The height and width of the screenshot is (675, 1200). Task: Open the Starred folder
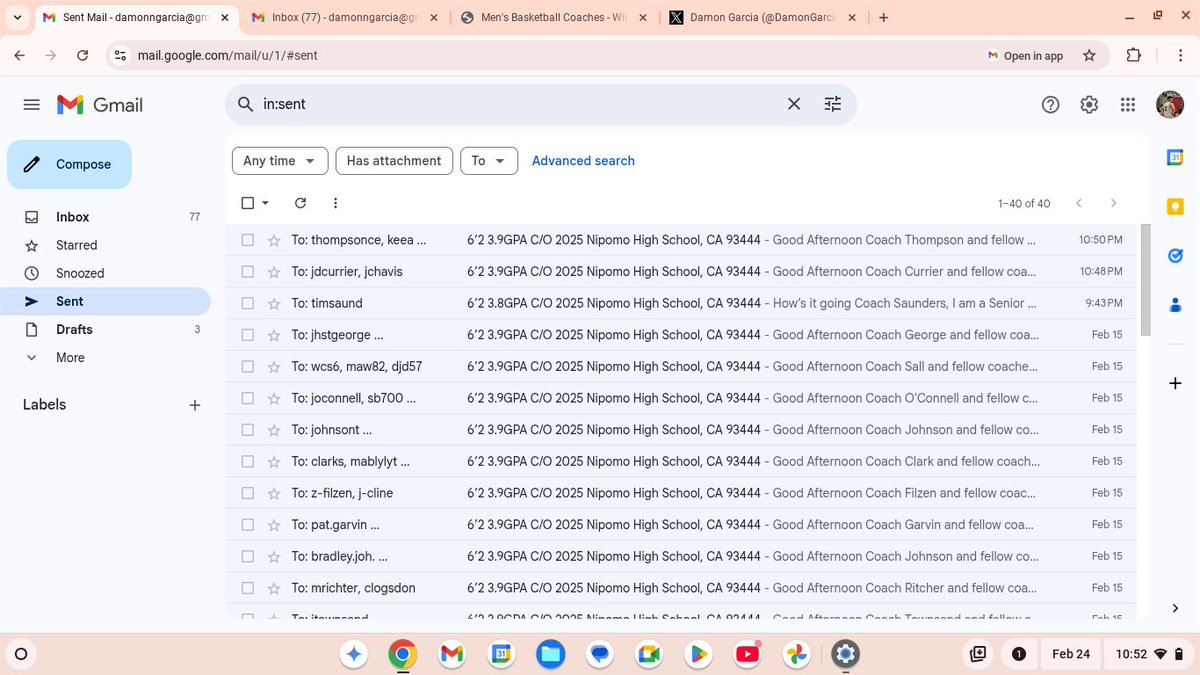(105, 245)
